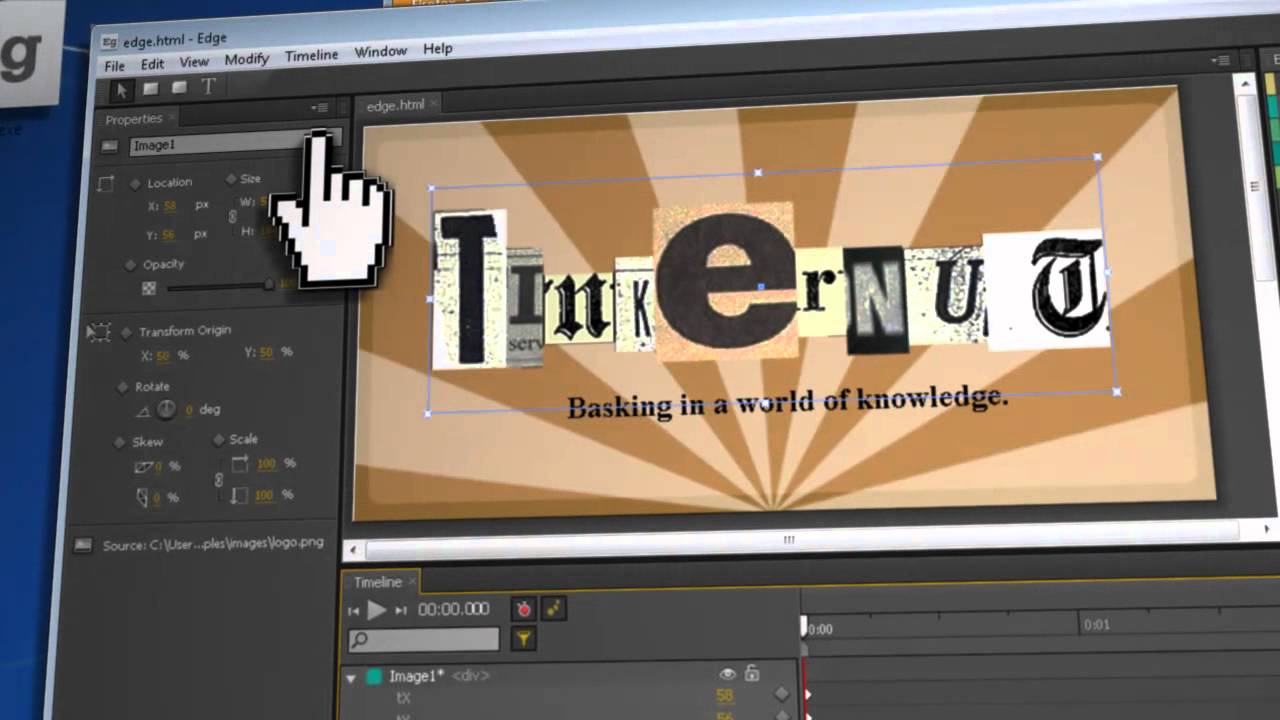Select the edge.html document tab
Screen dimensions: 1280x720
click(x=395, y=105)
